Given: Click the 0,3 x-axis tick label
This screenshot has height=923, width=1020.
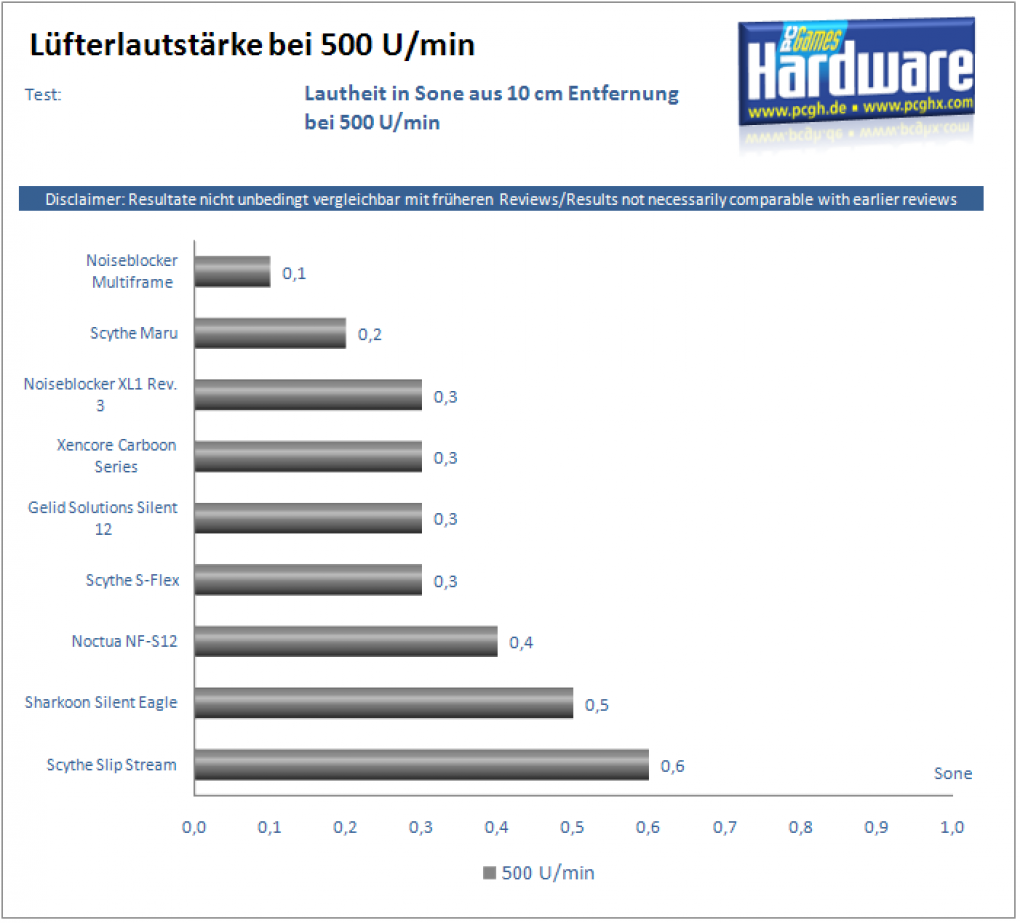Looking at the screenshot, I should tap(422, 829).
